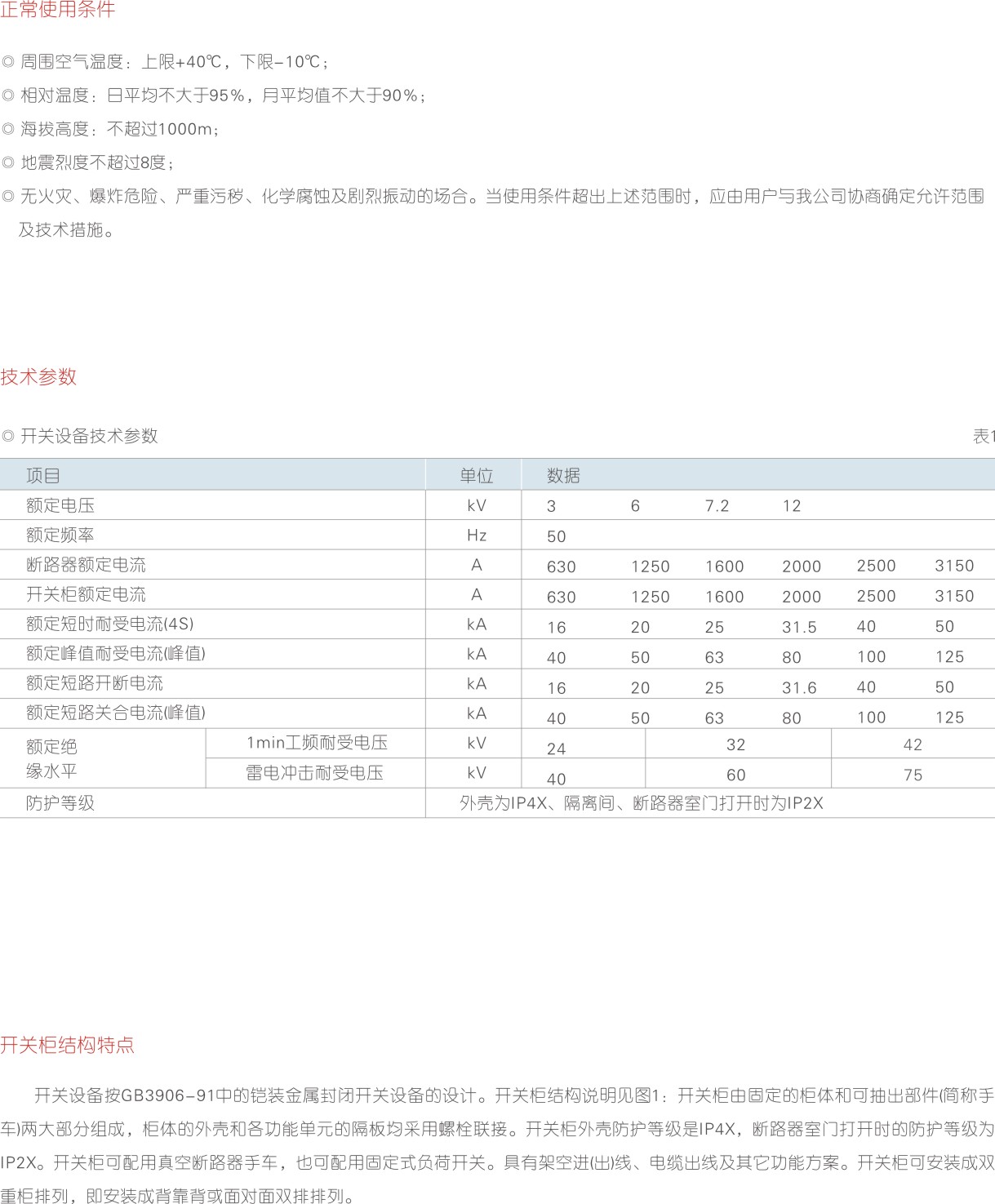Click the bullet icon before 开关设备技术参数

pyautogui.click(x=8, y=437)
